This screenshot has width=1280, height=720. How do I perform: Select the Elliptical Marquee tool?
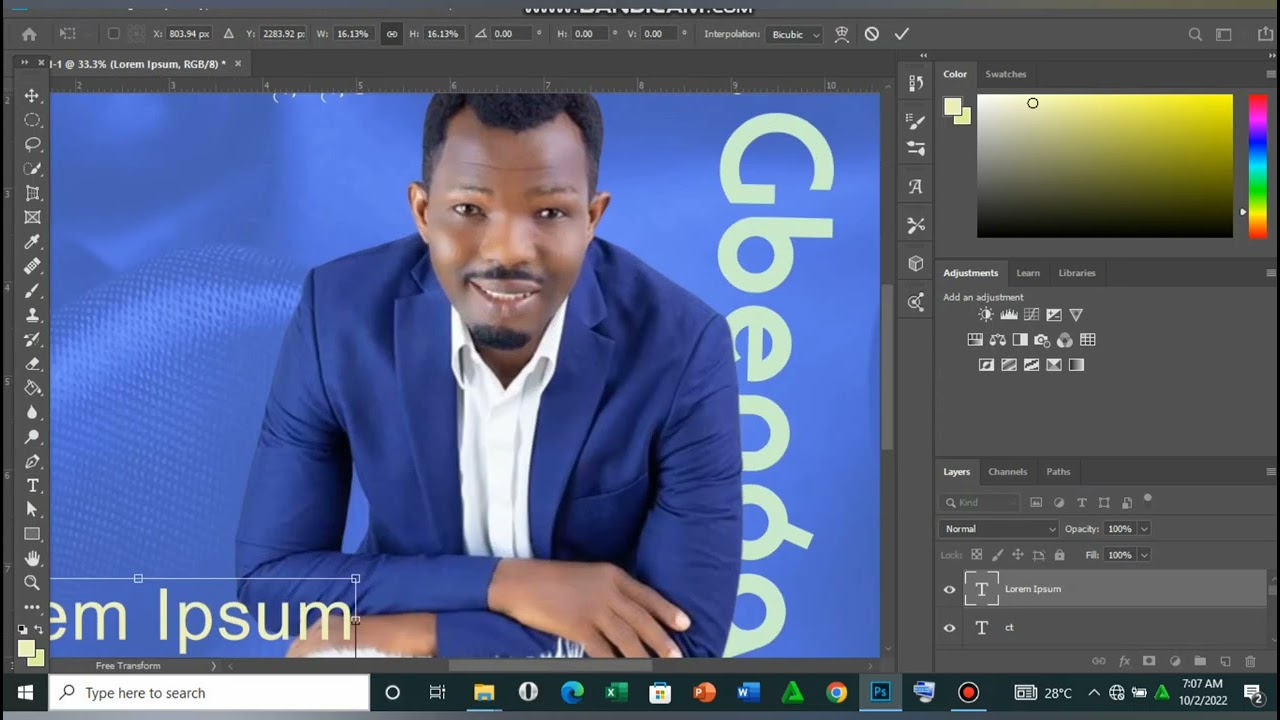(x=32, y=120)
